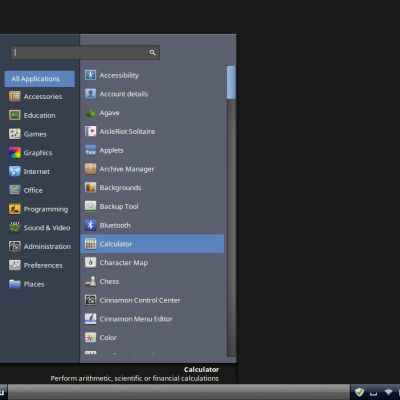Viewport: 400px width, 400px height.
Task: Click the Backgrounds icon
Action: pyautogui.click(x=90, y=187)
